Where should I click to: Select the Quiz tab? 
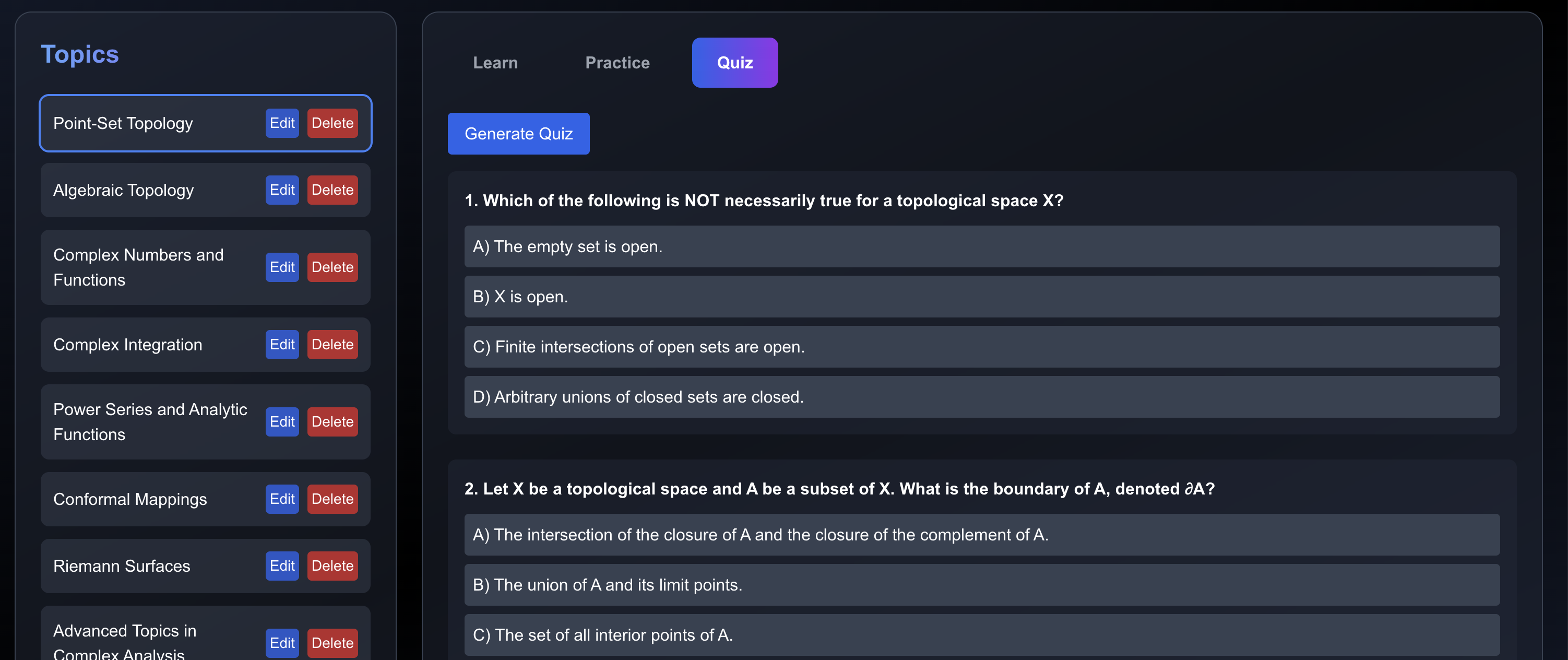735,63
